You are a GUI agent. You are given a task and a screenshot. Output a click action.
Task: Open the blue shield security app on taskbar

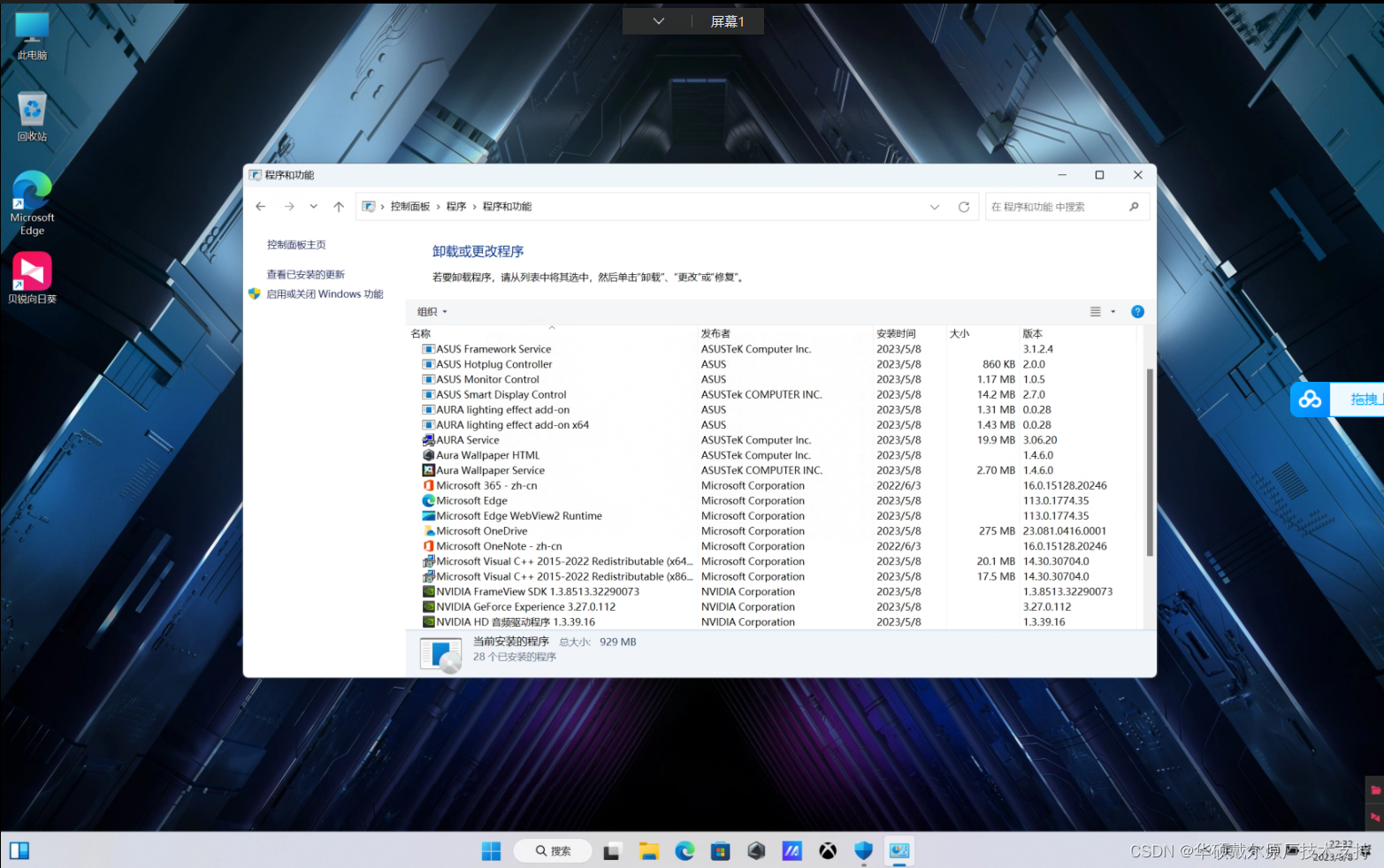point(864,851)
